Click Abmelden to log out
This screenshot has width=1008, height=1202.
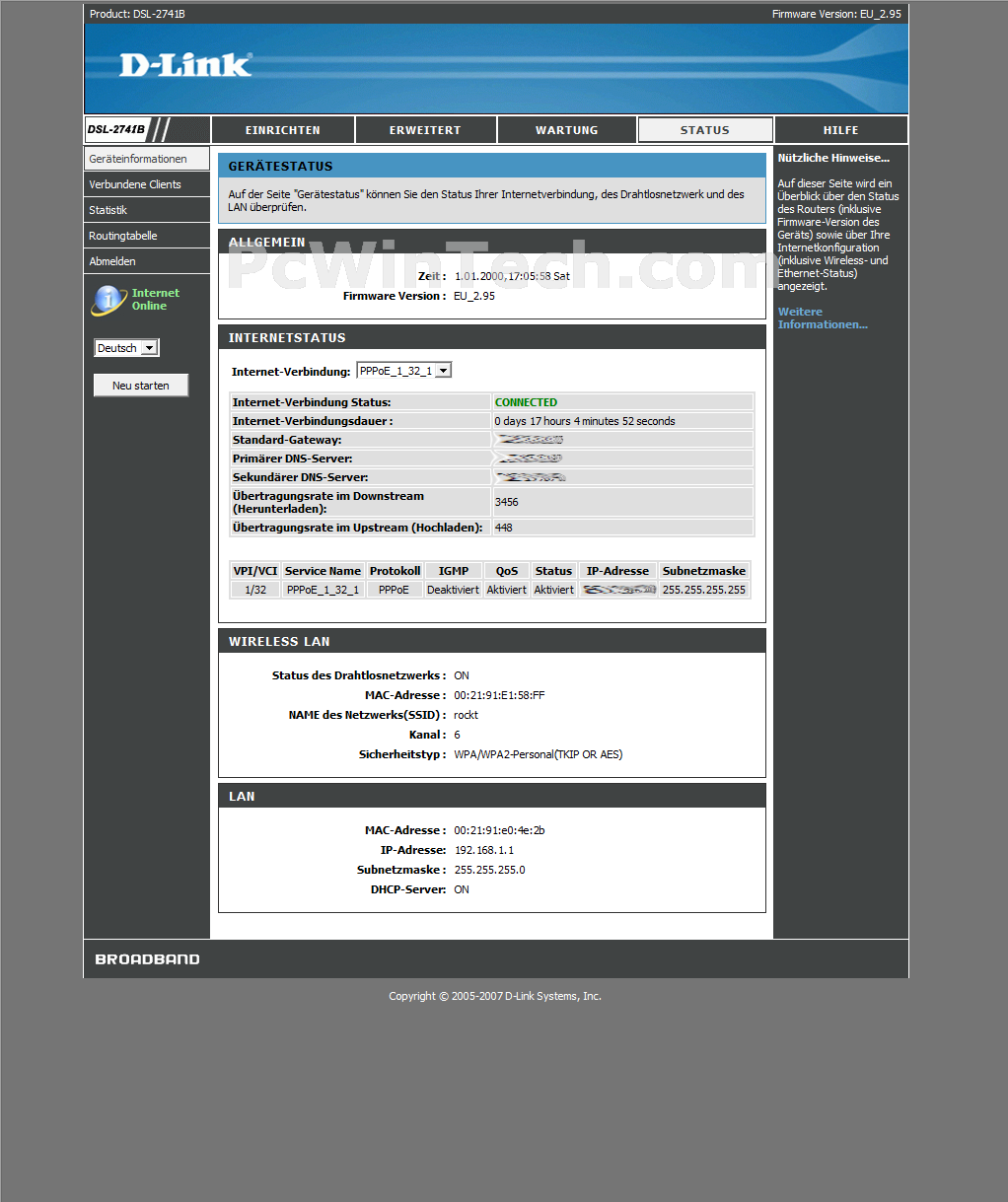coord(147,261)
